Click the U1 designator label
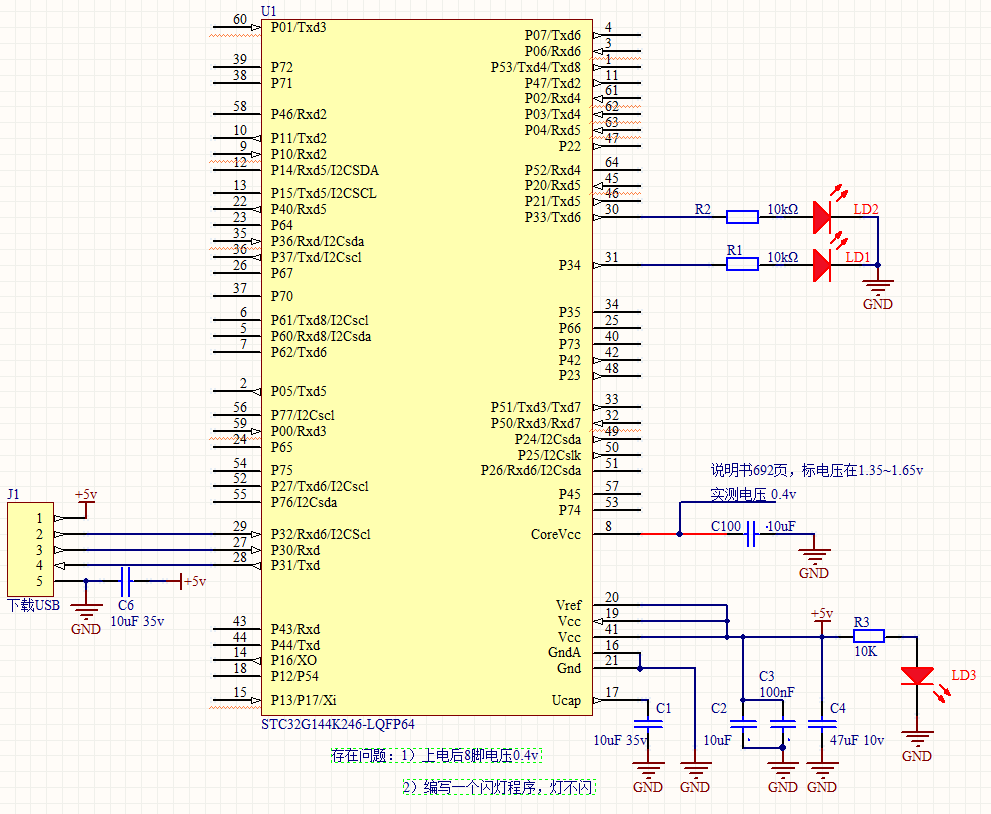 pos(268,10)
